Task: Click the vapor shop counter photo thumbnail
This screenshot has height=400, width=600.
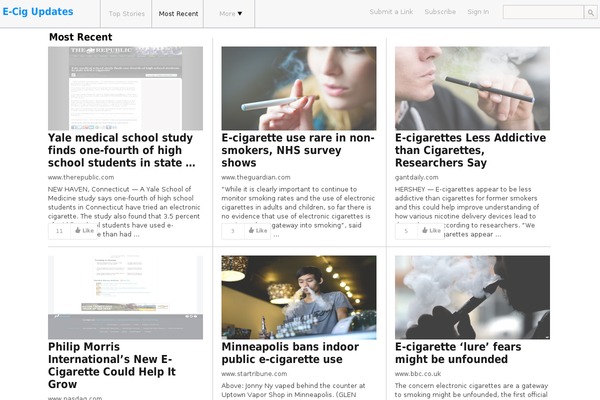Action: click(x=299, y=297)
